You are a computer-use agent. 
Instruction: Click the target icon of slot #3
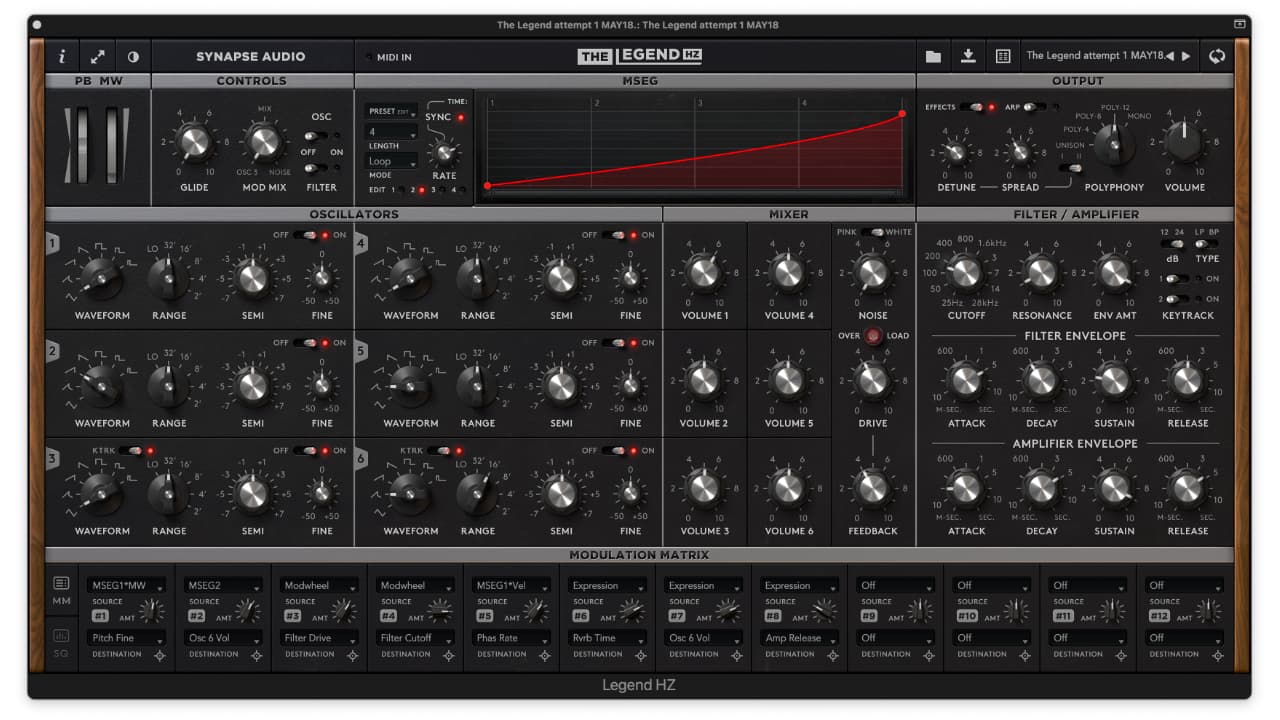pos(352,656)
